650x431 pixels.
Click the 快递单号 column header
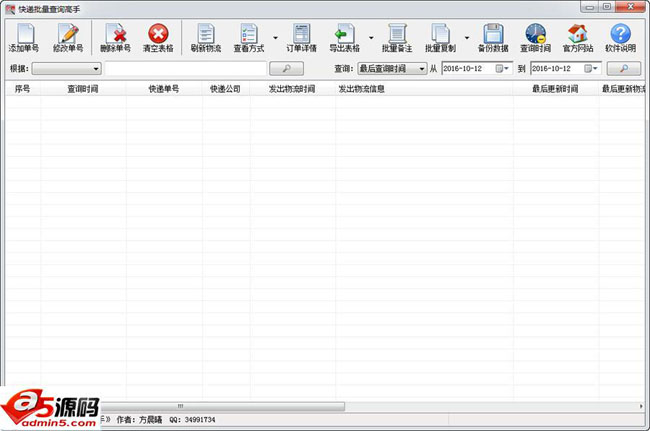pyautogui.click(x=164, y=89)
